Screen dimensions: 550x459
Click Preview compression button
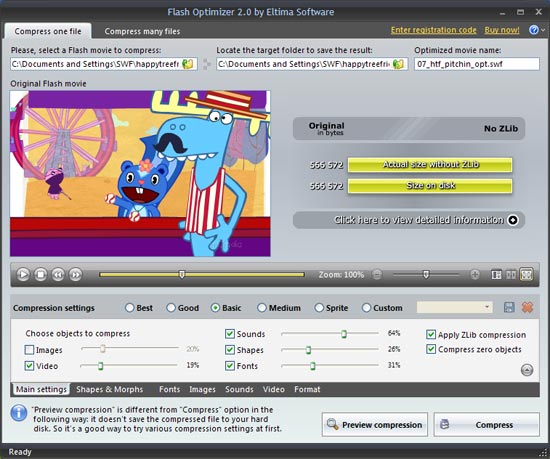[375, 424]
